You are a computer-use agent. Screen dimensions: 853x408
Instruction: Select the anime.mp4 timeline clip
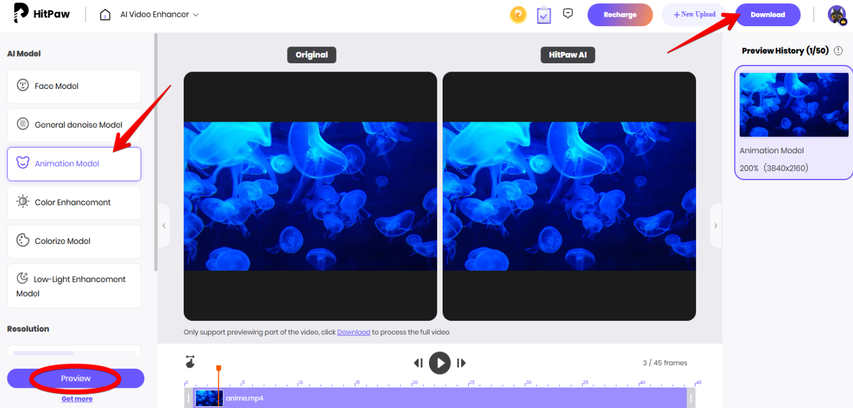click(x=440, y=398)
